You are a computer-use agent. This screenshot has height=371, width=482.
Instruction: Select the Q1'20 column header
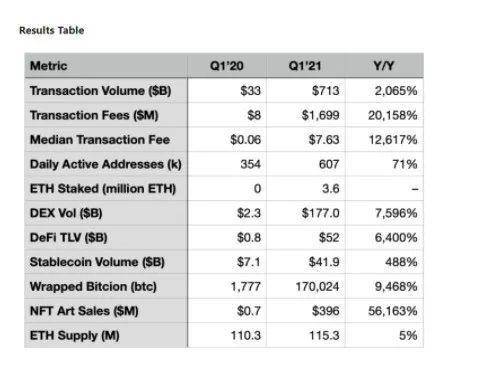pyautogui.click(x=227, y=66)
